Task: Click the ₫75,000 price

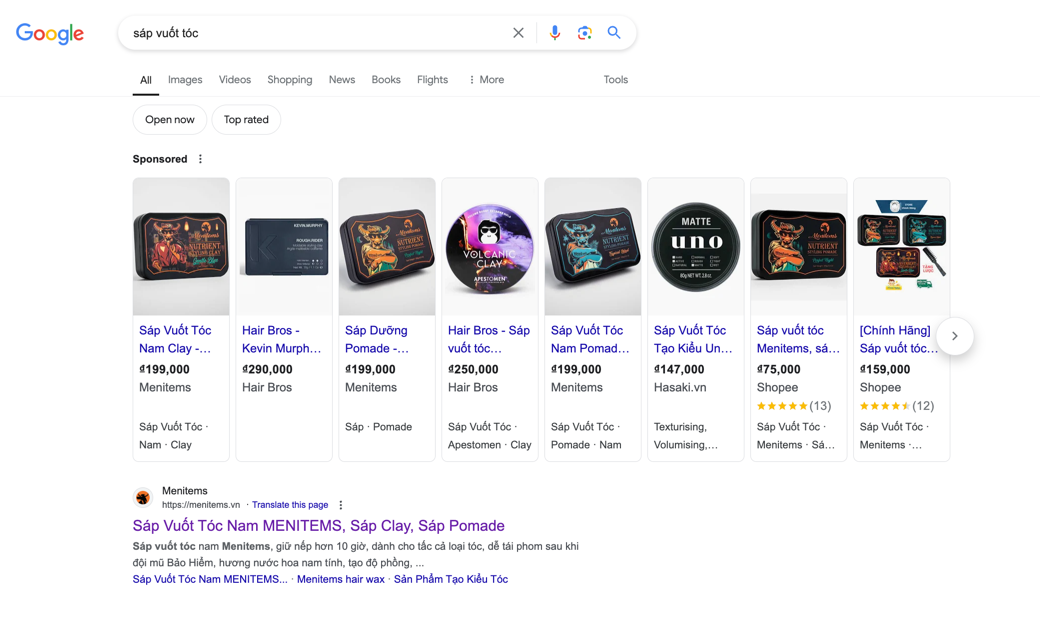Action: tap(779, 370)
